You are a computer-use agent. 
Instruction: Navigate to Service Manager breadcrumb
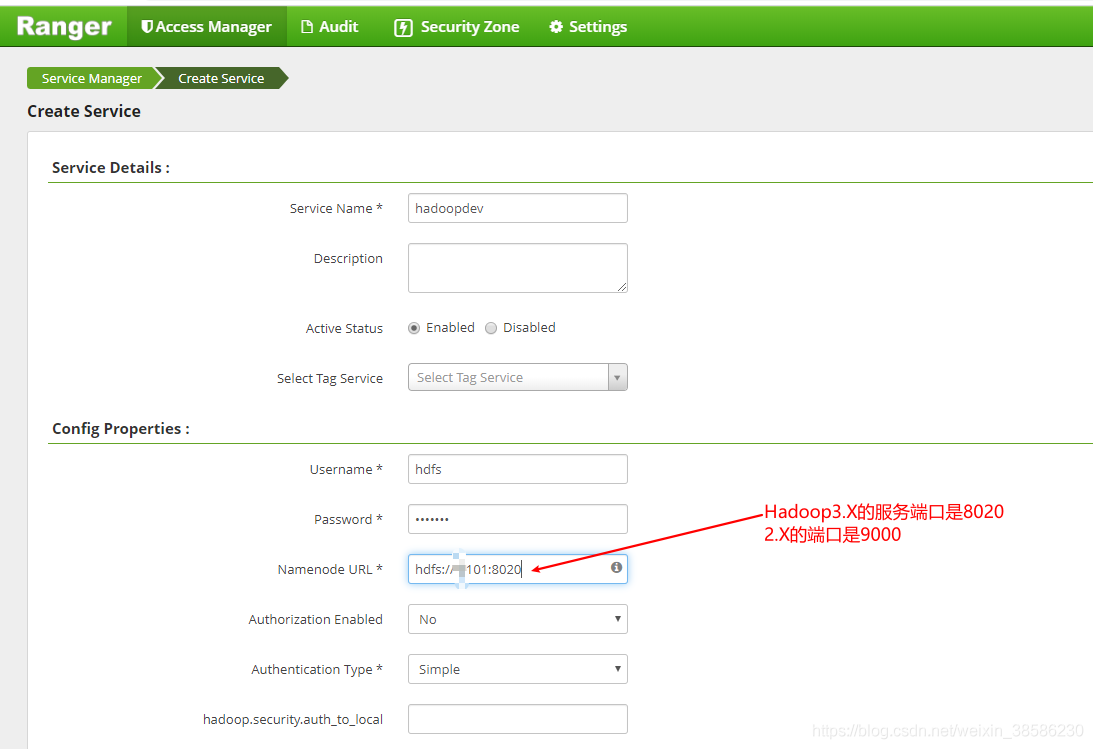[91, 78]
